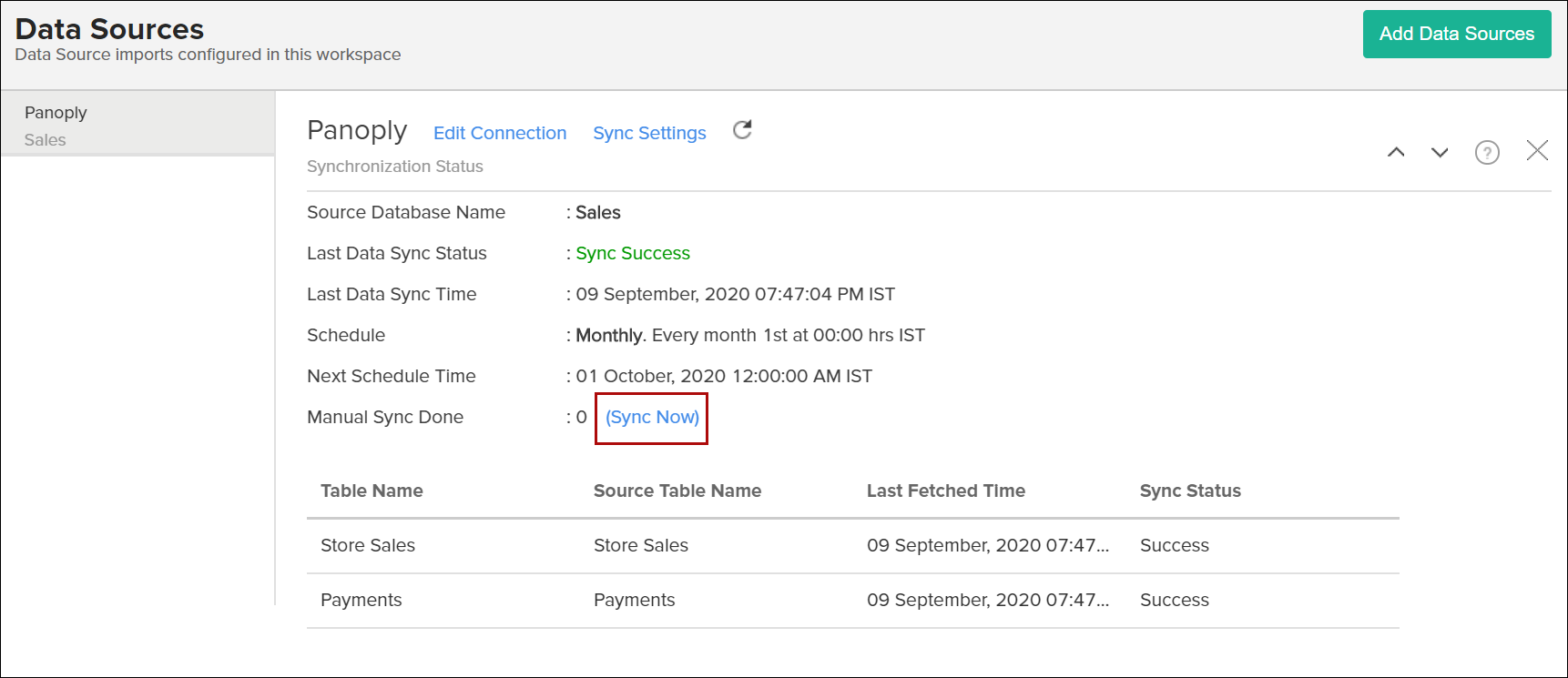The width and height of the screenshot is (1568, 678).
Task: Expand using the down chevron arrow
Action: click(1440, 153)
